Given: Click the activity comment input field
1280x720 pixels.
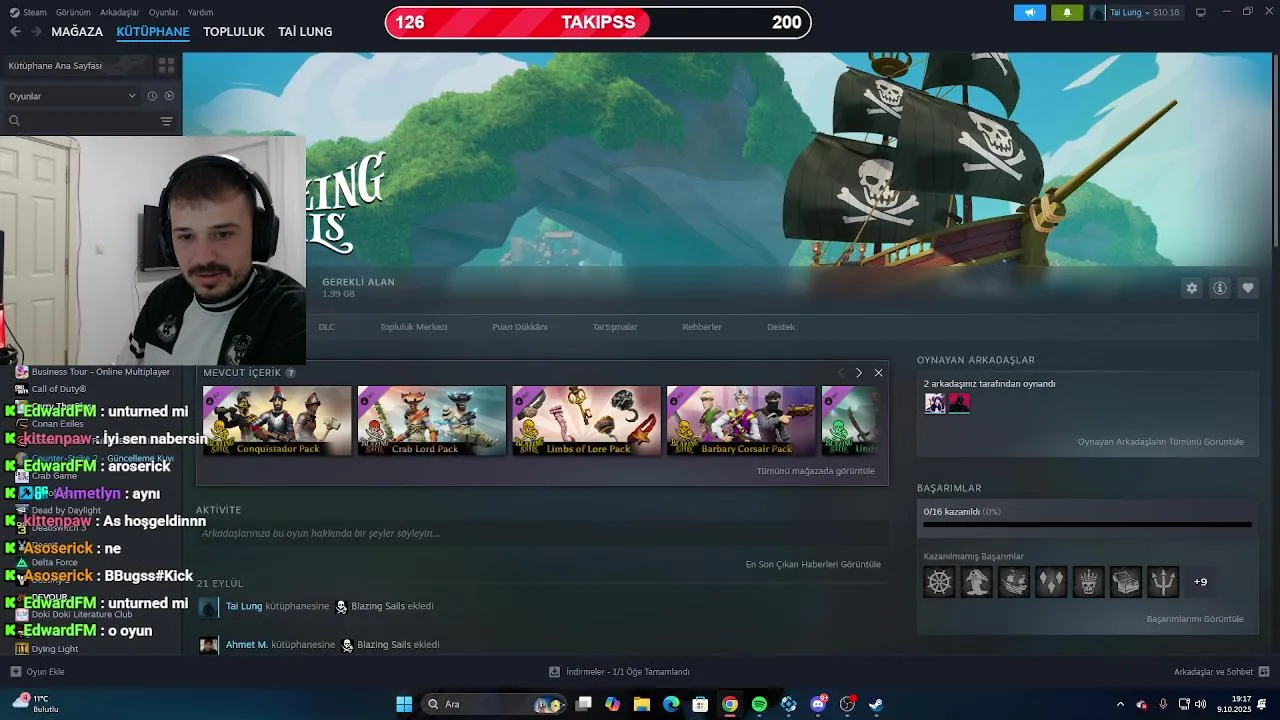Looking at the screenshot, I should [540, 534].
